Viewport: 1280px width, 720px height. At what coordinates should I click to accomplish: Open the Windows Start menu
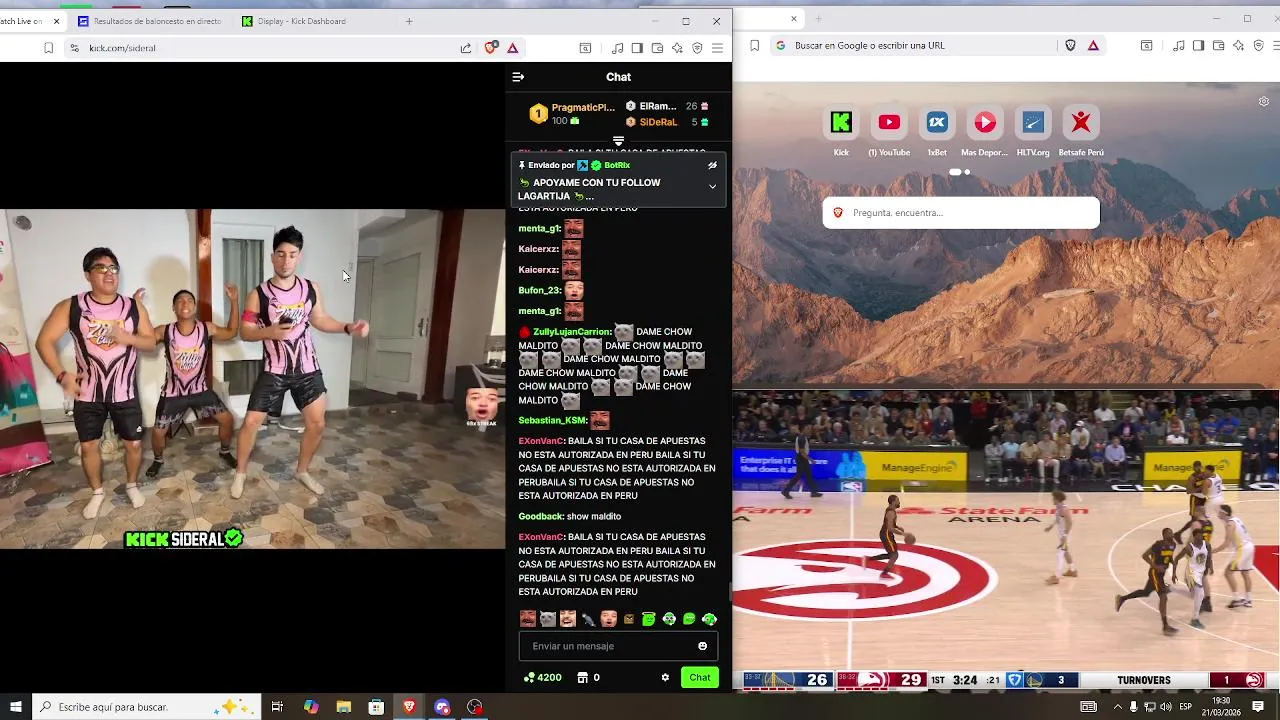15,707
